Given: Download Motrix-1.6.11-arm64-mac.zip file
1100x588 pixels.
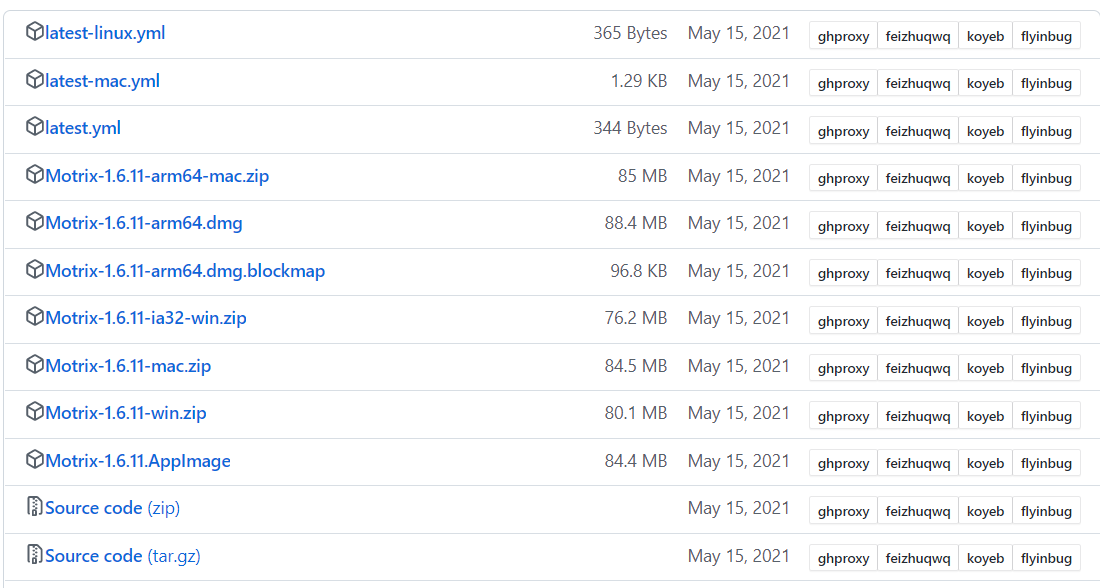Looking at the screenshot, I should coord(157,176).
